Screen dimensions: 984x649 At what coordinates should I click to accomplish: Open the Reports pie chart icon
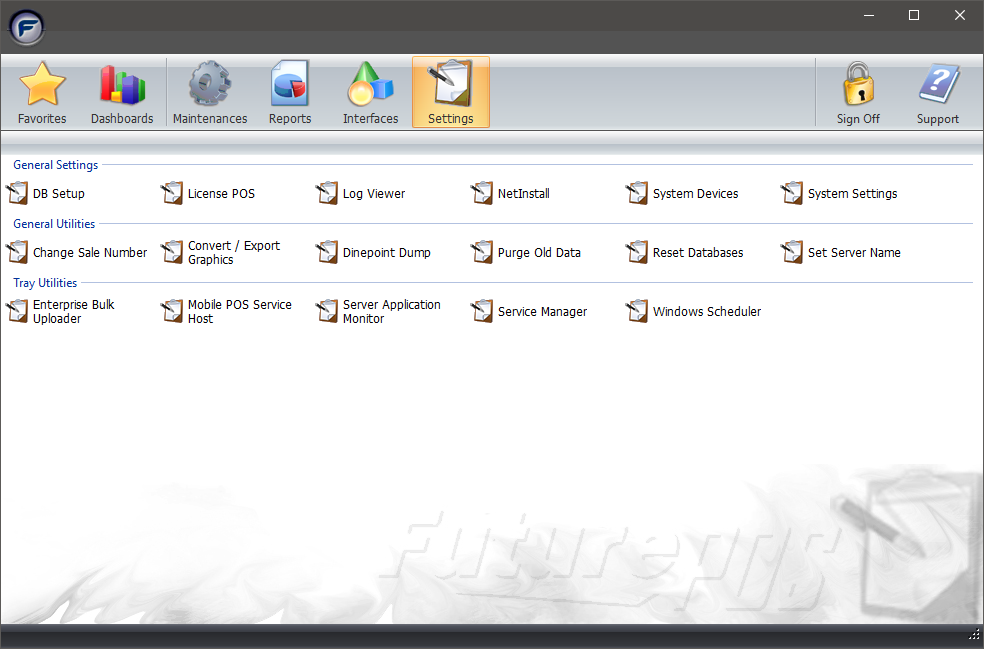(289, 83)
